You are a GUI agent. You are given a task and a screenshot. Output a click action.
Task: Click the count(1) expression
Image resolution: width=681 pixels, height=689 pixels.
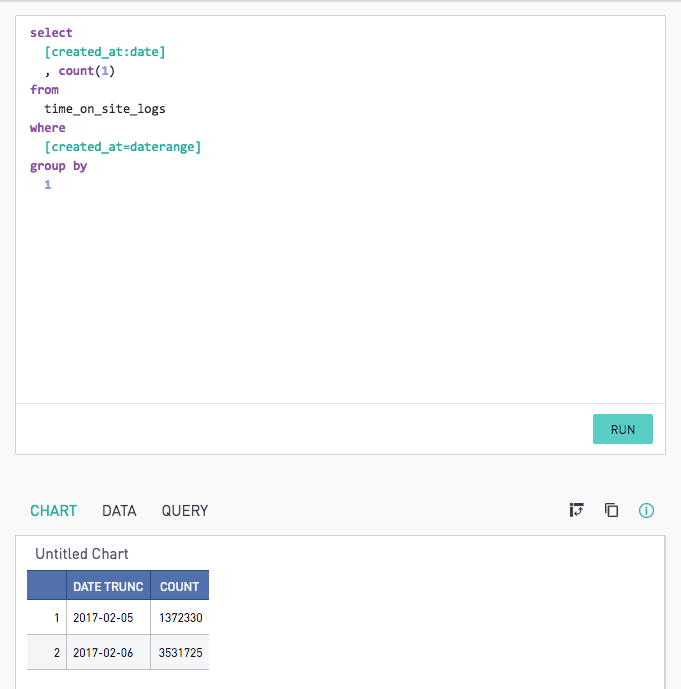(x=87, y=71)
